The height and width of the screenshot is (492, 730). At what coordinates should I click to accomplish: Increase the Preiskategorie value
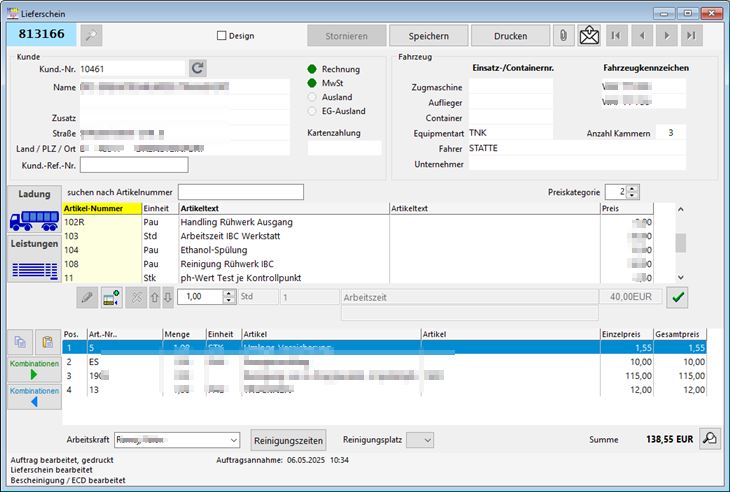(632, 187)
